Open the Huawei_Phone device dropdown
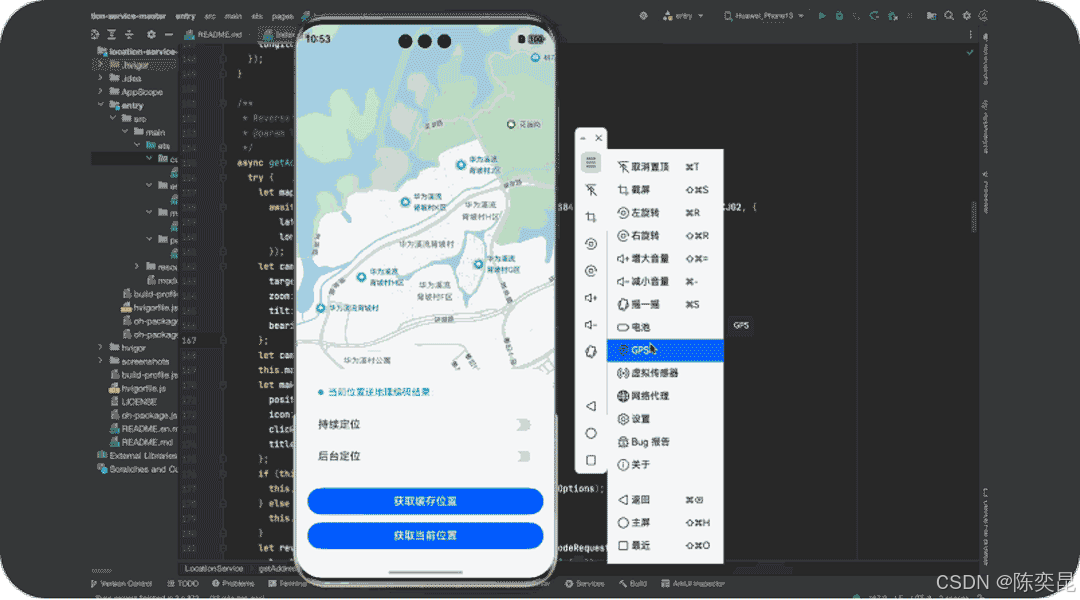This screenshot has height=600, width=1080. 765,15
